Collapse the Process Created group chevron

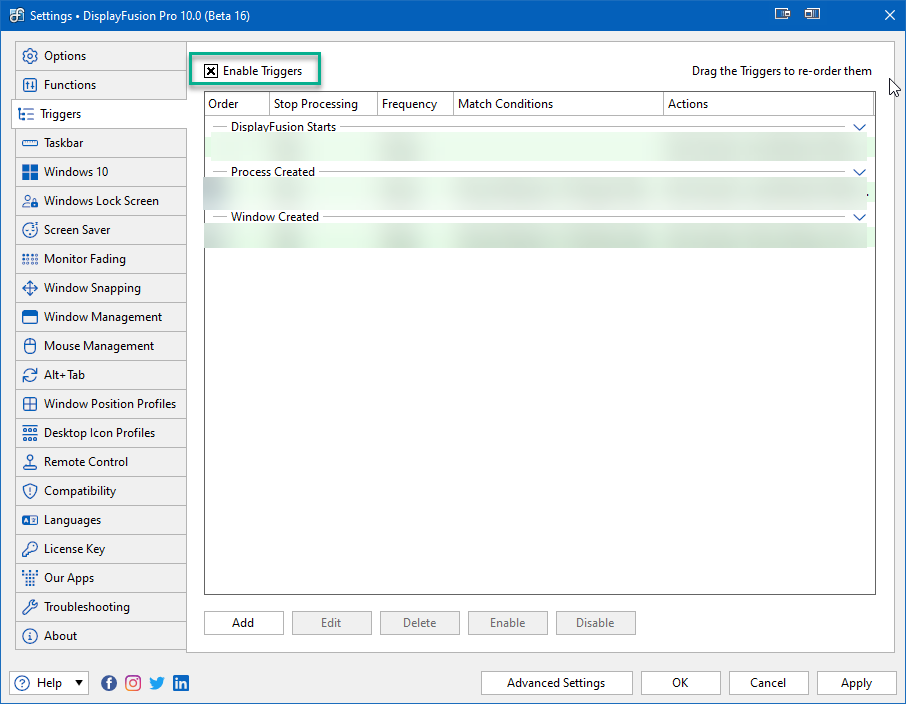tap(859, 172)
